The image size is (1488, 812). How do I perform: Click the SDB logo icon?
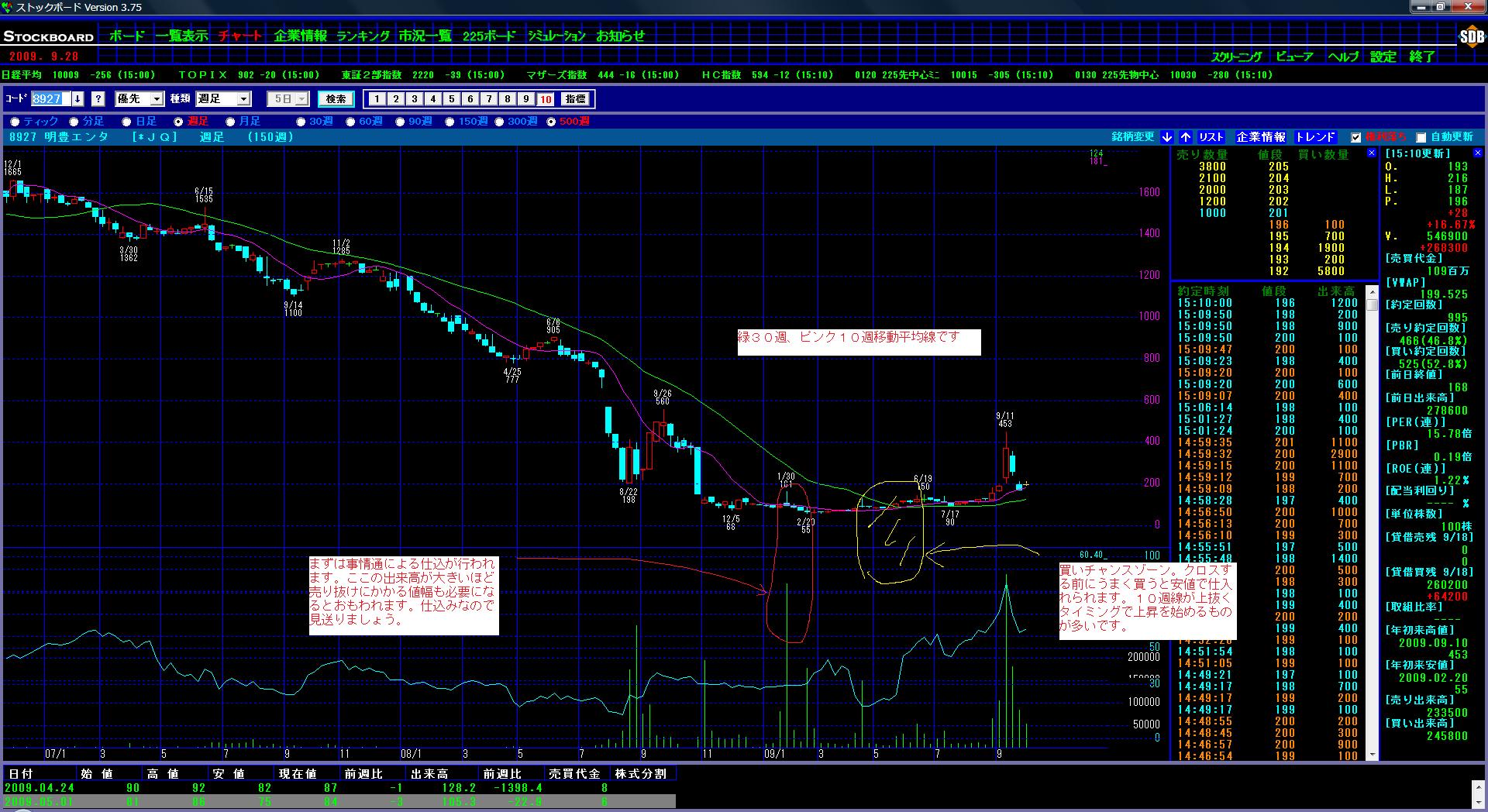[x=1470, y=36]
